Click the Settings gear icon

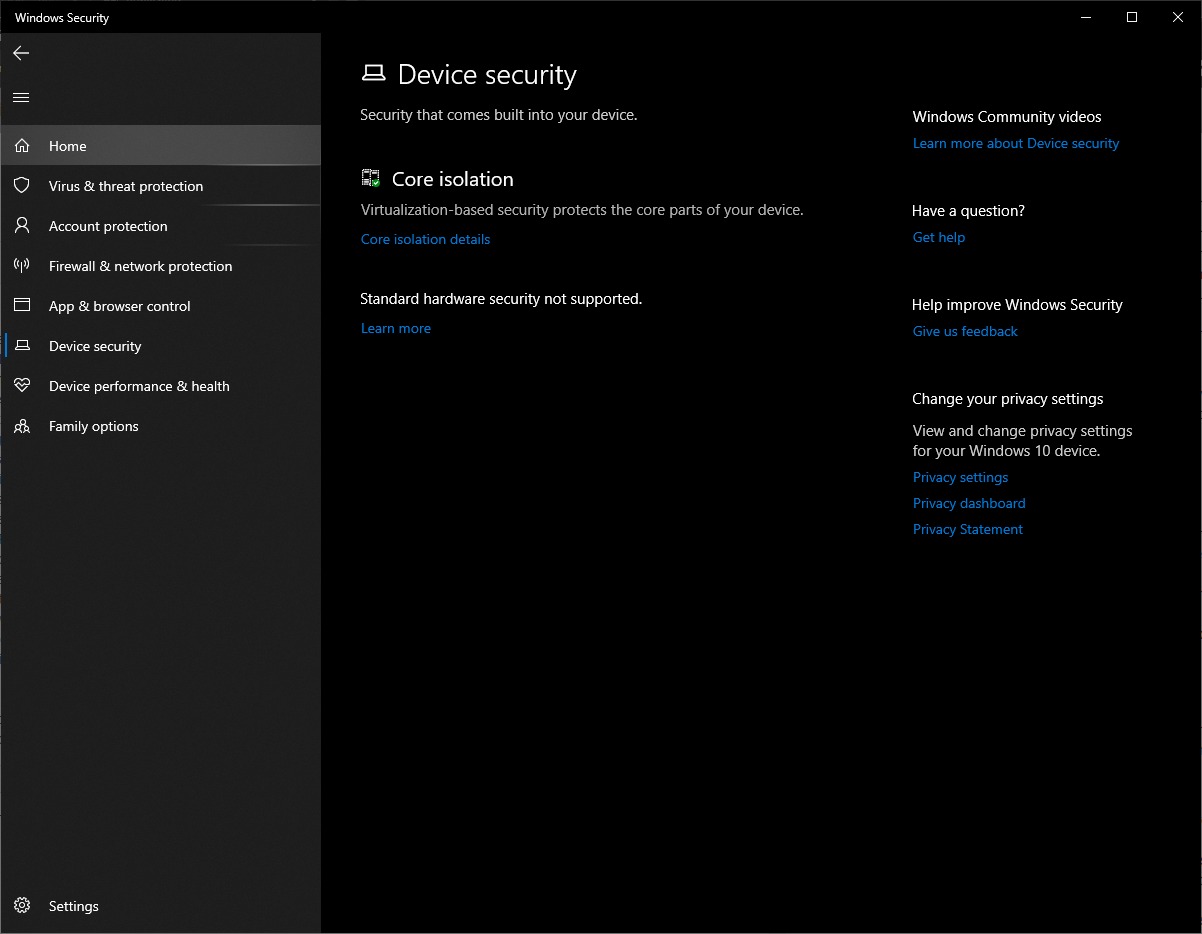point(22,906)
